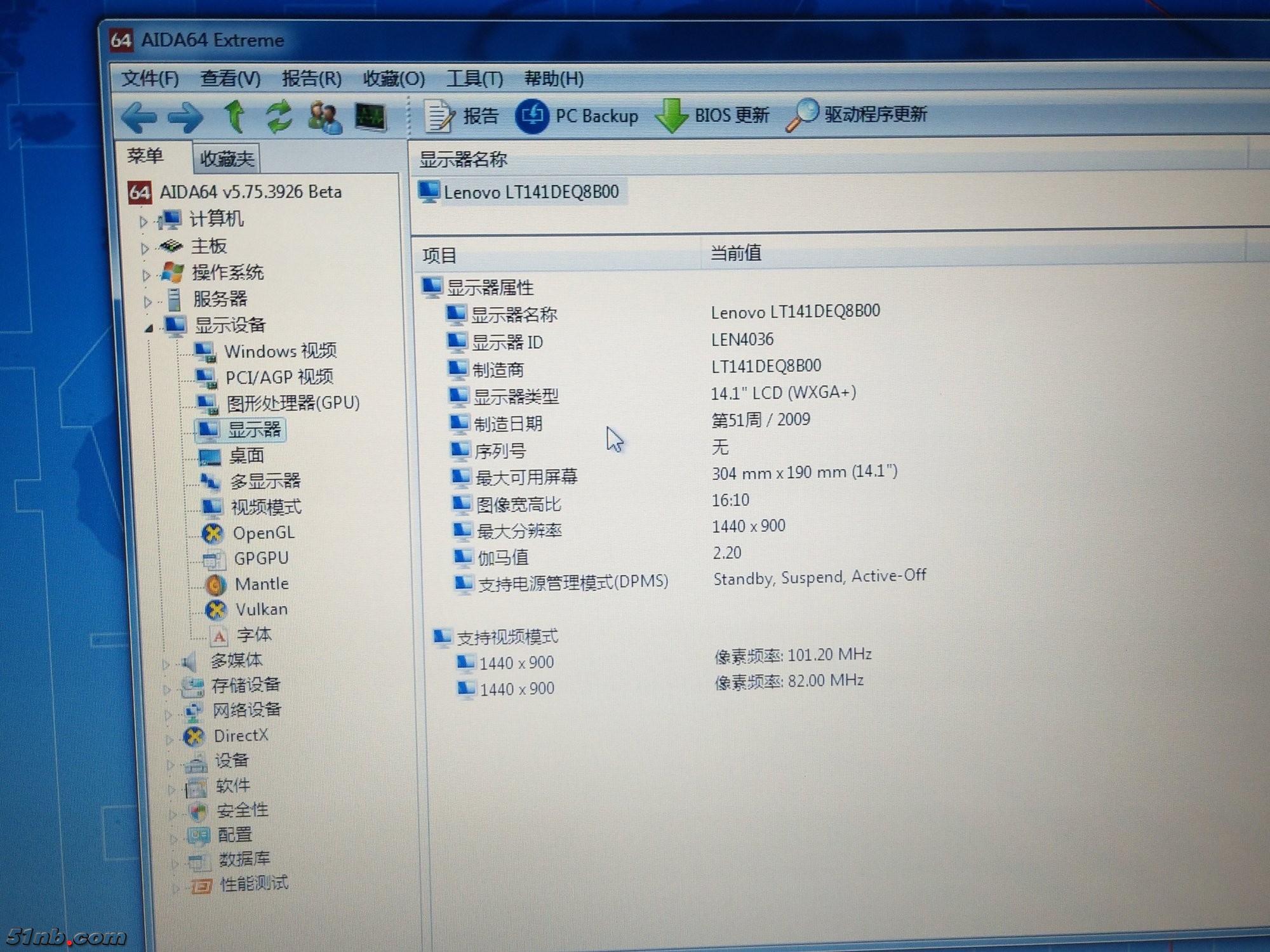Open the 帮助(H) menu

[554, 79]
